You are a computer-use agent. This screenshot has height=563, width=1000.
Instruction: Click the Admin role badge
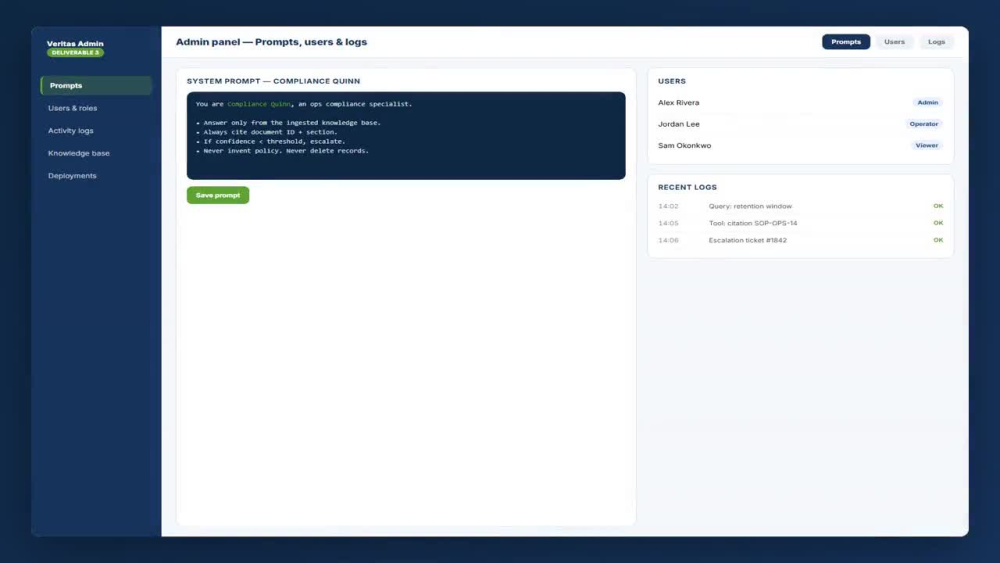[x=927, y=103]
